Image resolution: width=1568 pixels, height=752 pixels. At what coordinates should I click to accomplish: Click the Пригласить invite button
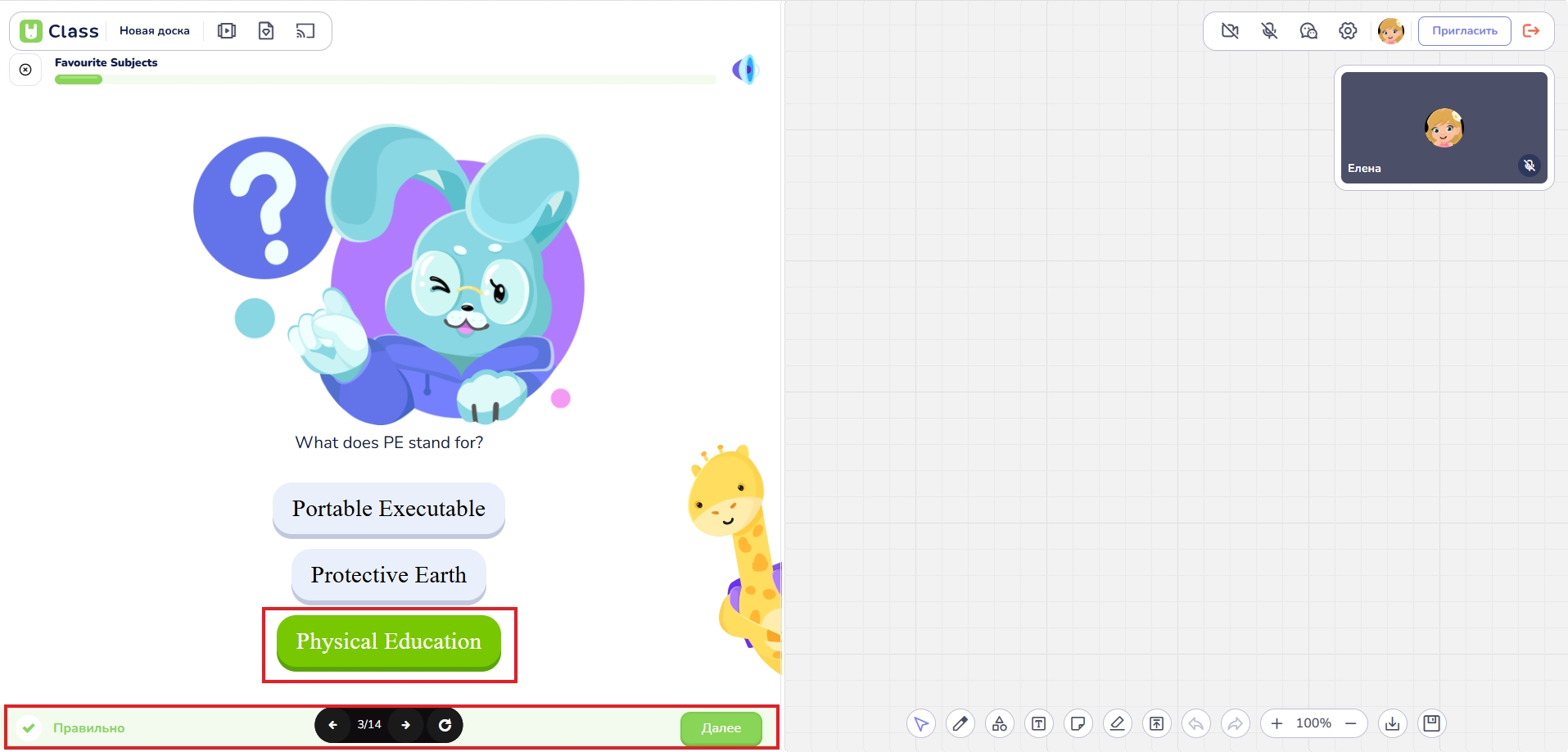click(1464, 31)
